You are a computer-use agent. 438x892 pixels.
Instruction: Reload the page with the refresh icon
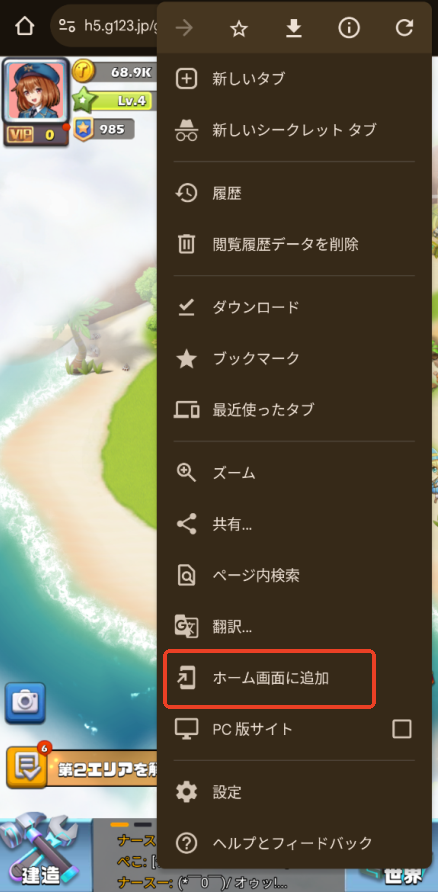click(x=404, y=28)
